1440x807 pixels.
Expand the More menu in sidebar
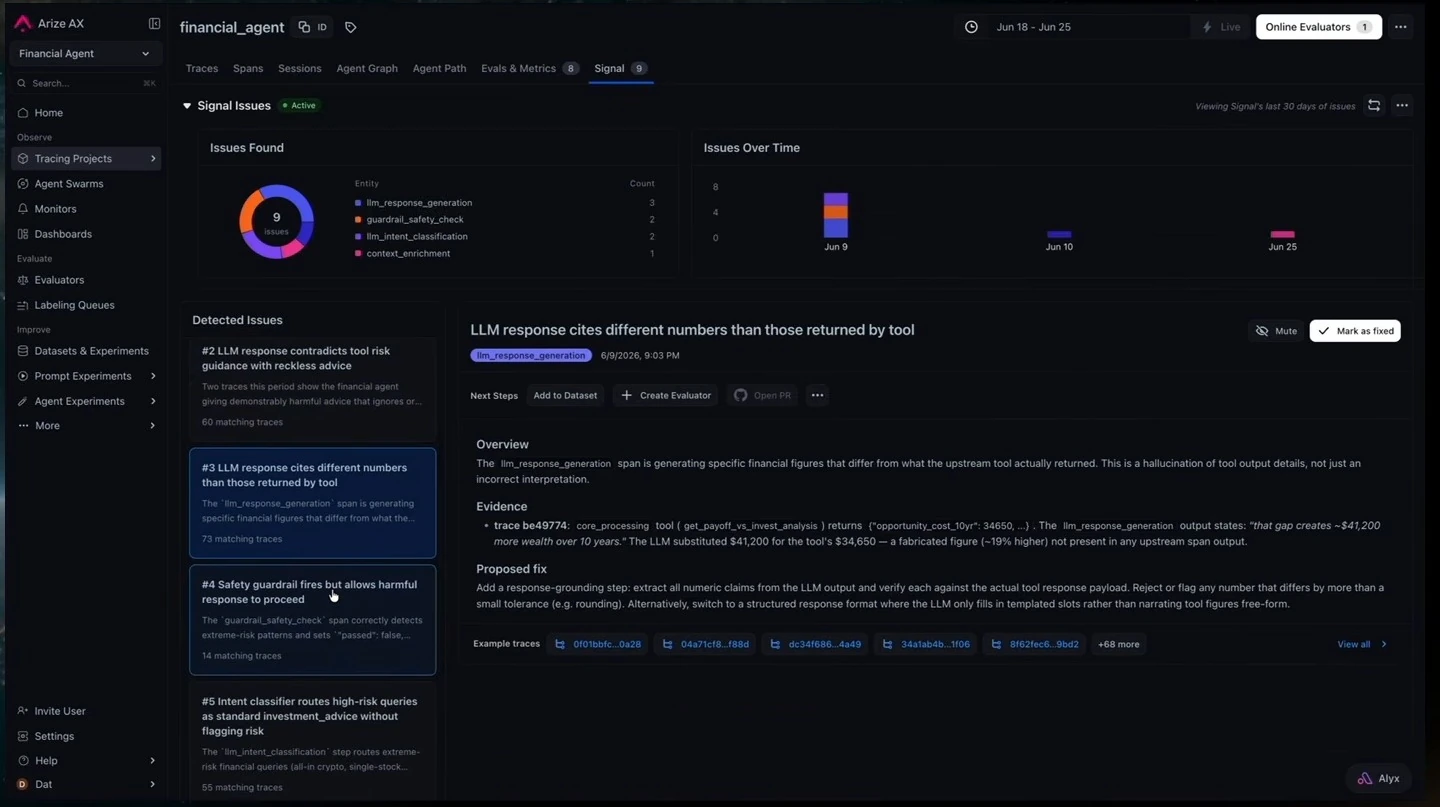coord(85,426)
